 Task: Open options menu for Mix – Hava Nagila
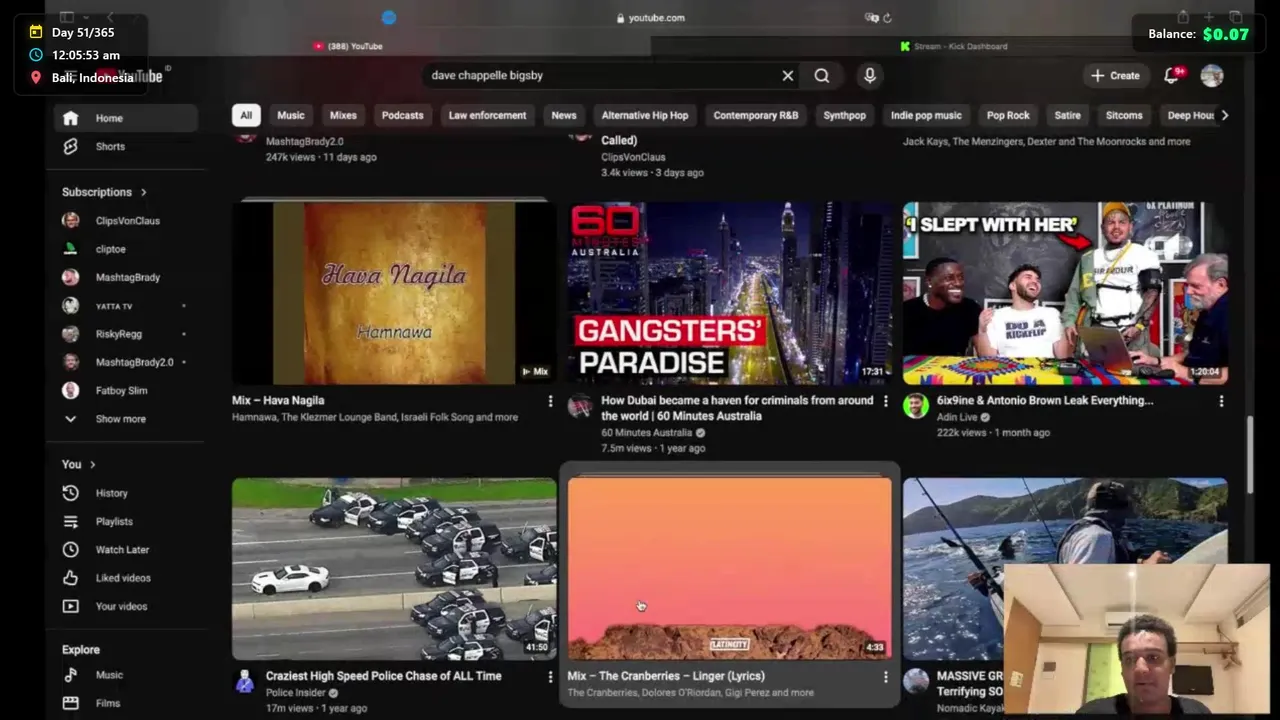pyautogui.click(x=550, y=401)
